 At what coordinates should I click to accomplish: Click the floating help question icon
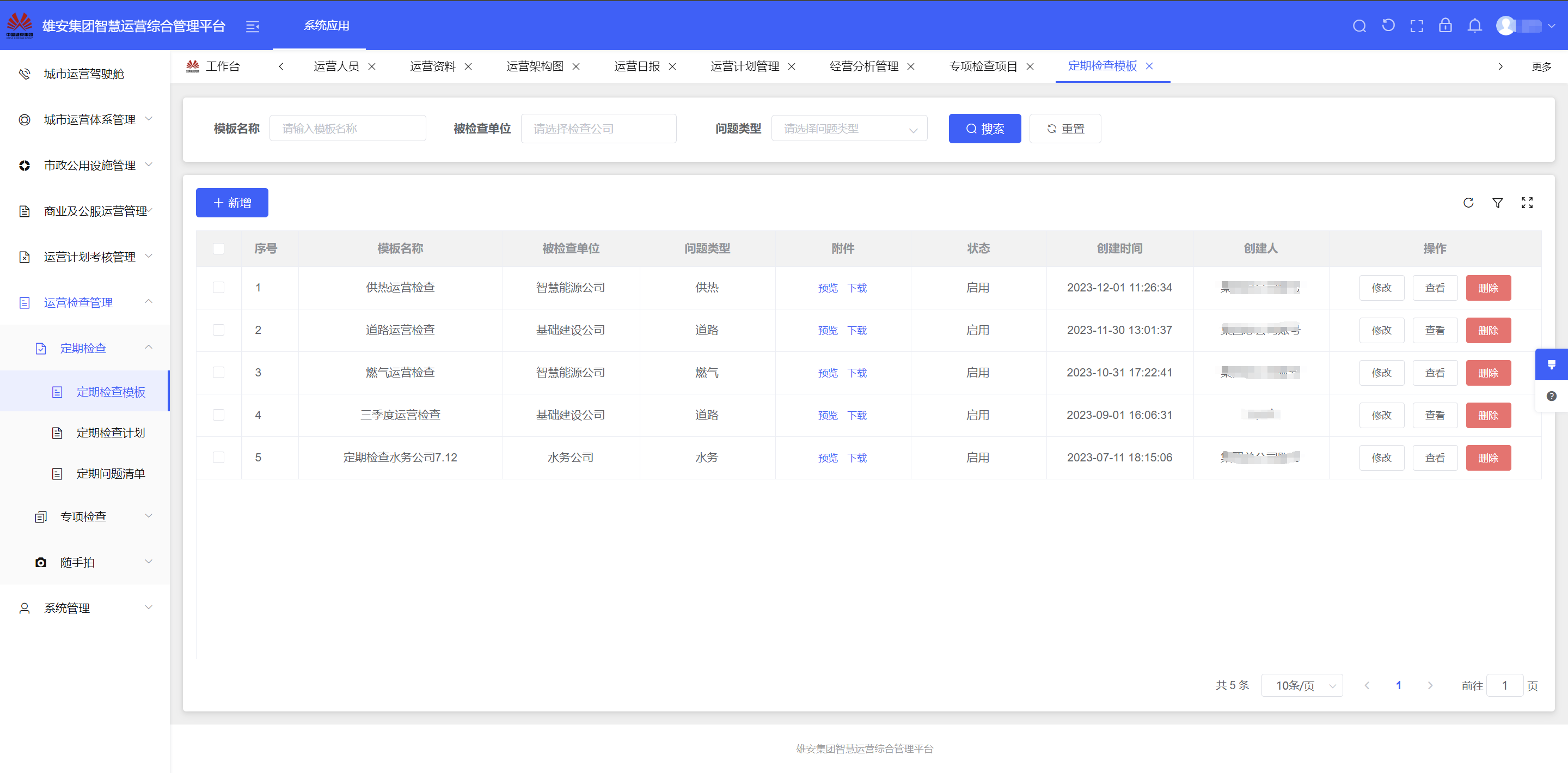click(1552, 396)
